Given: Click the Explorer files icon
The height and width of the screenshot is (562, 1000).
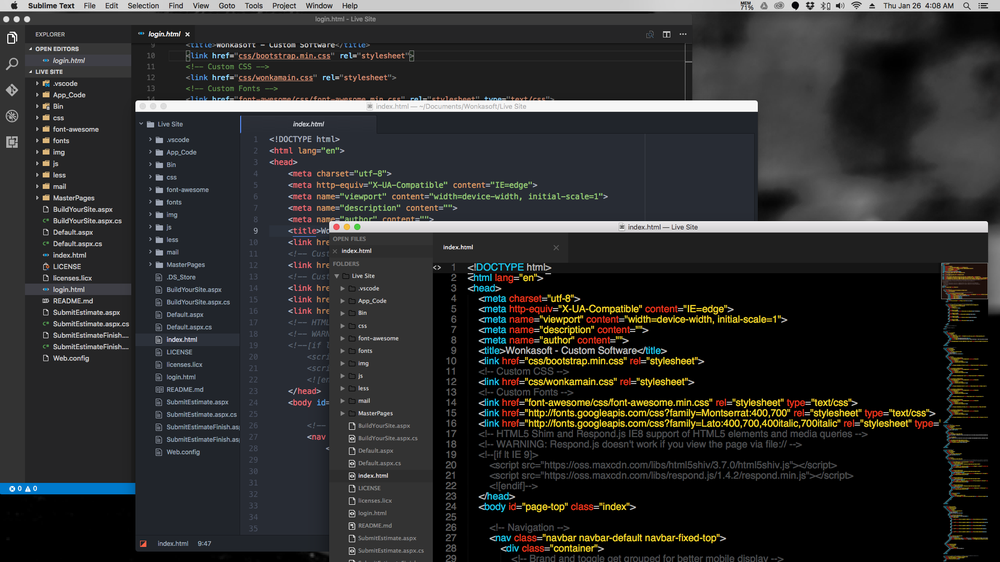Looking at the screenshot, I should click(12, 37).
